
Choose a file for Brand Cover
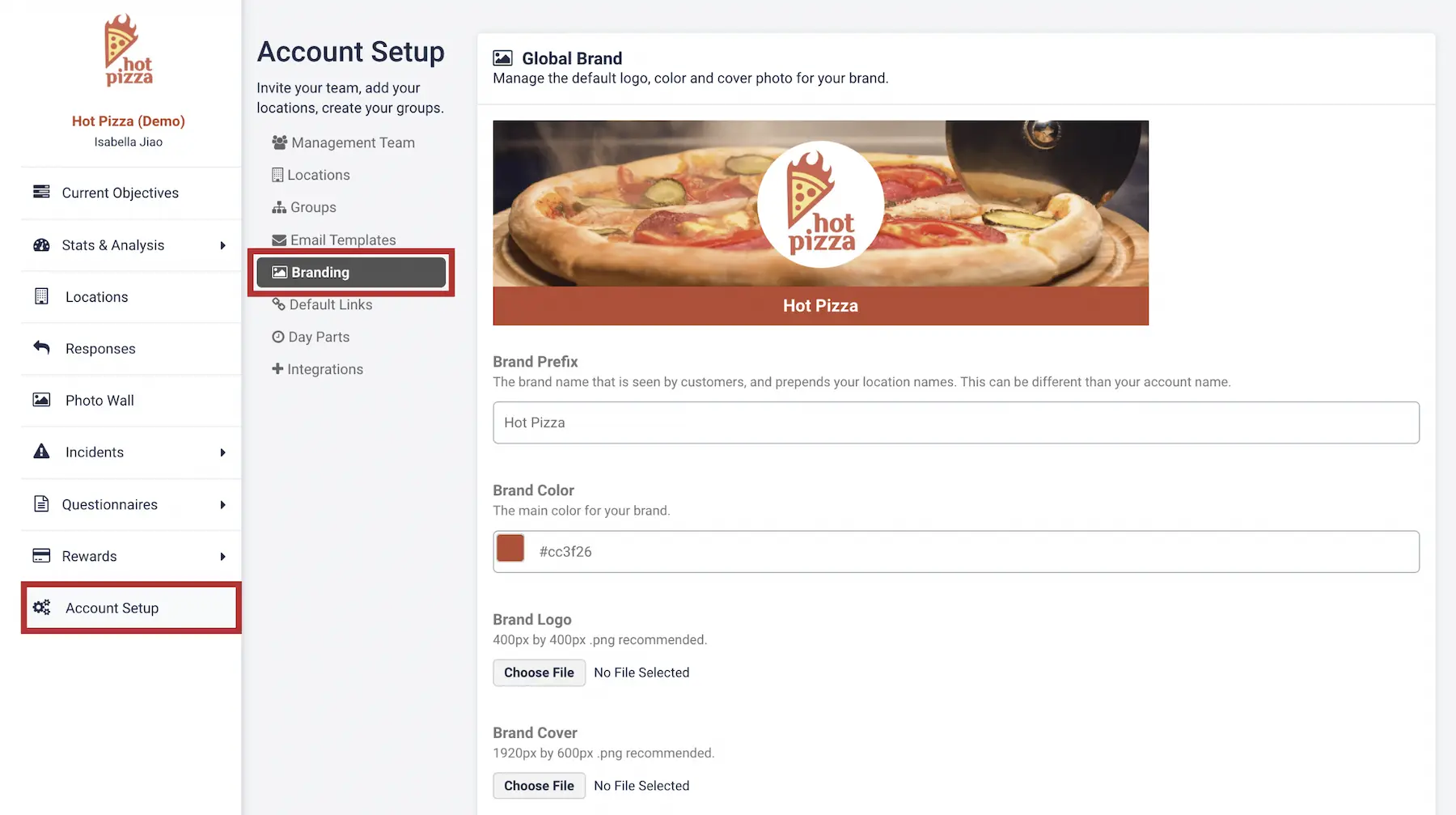tap(539, 786)
